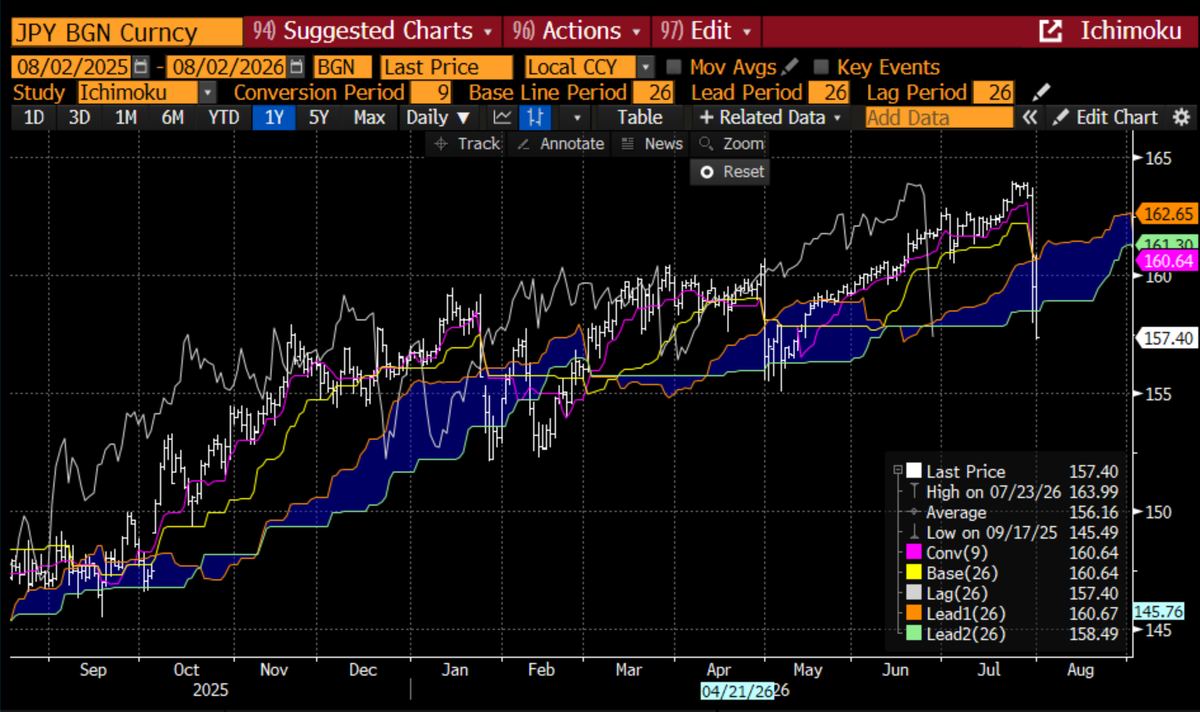1200x712 pixels.
Task: Open the Edit menu
Action: coord(705,31)
